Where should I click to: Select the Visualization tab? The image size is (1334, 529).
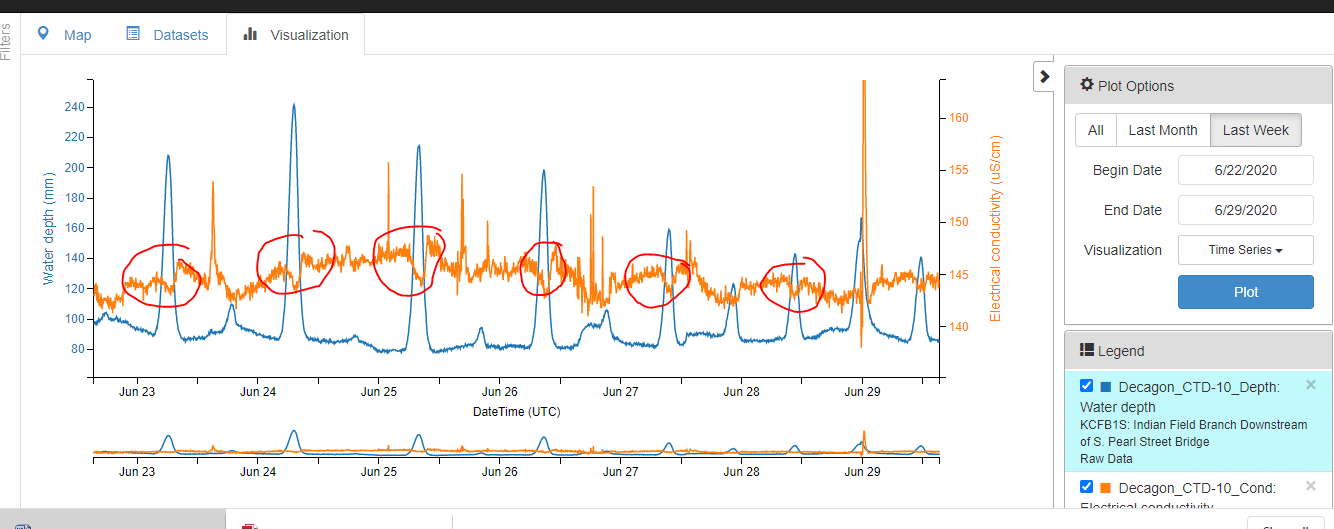tap(295, 35)
